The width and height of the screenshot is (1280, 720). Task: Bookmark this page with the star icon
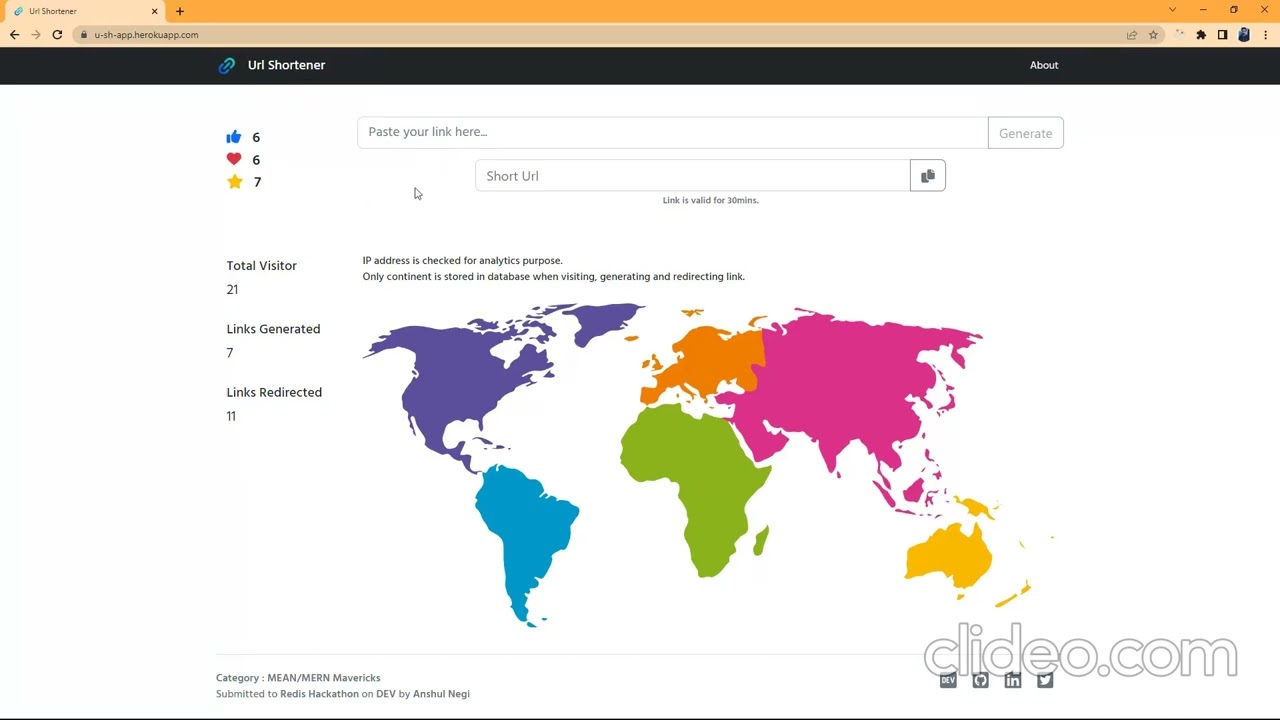pyautogui.click(x=1153, y=35)
